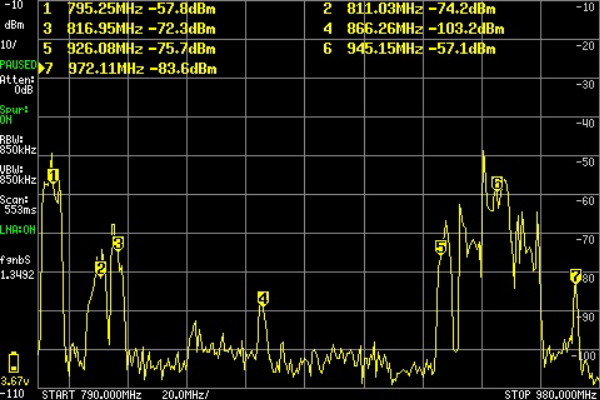Select marker 5 on the rising edge
The image size is (600, 400).
(441, 246)
